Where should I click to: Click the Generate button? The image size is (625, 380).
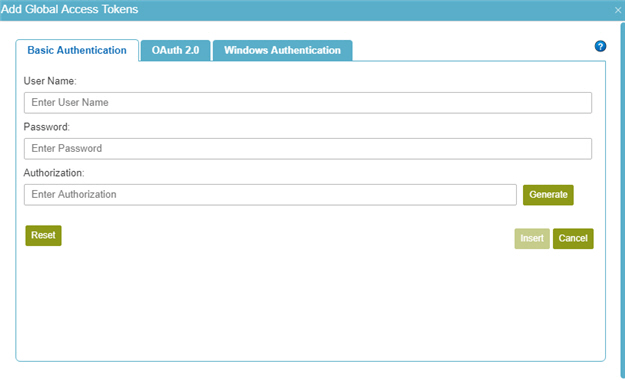[x=548, y=195]
